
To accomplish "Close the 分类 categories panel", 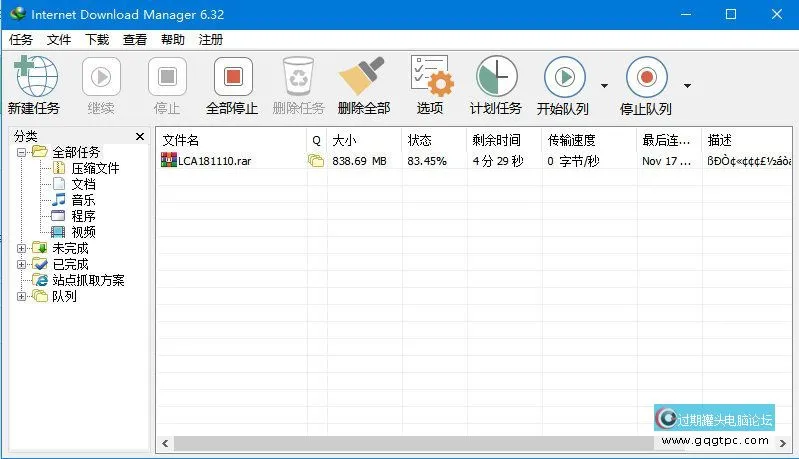I will [140, 137].
